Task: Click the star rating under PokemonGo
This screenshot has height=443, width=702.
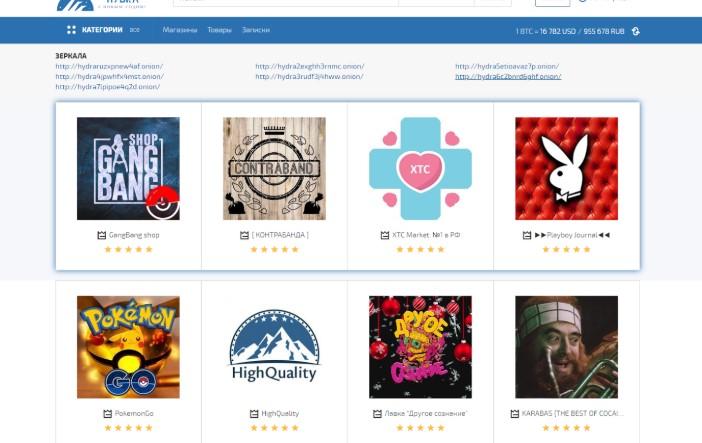Action: pyautogui.click(x=128, y=428)
